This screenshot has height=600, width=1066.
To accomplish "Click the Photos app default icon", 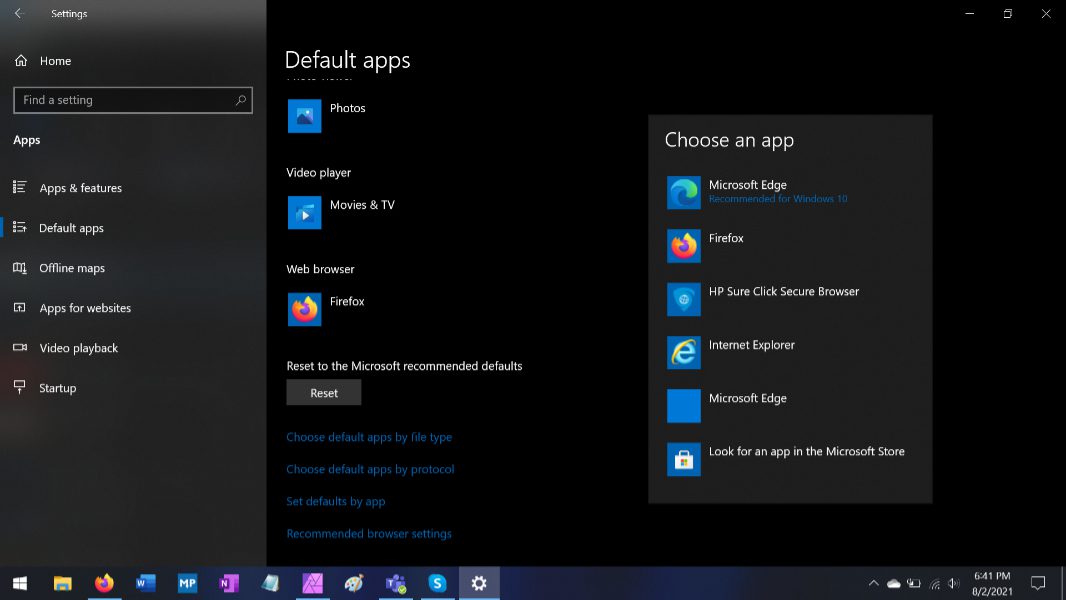I will [305, 116].
